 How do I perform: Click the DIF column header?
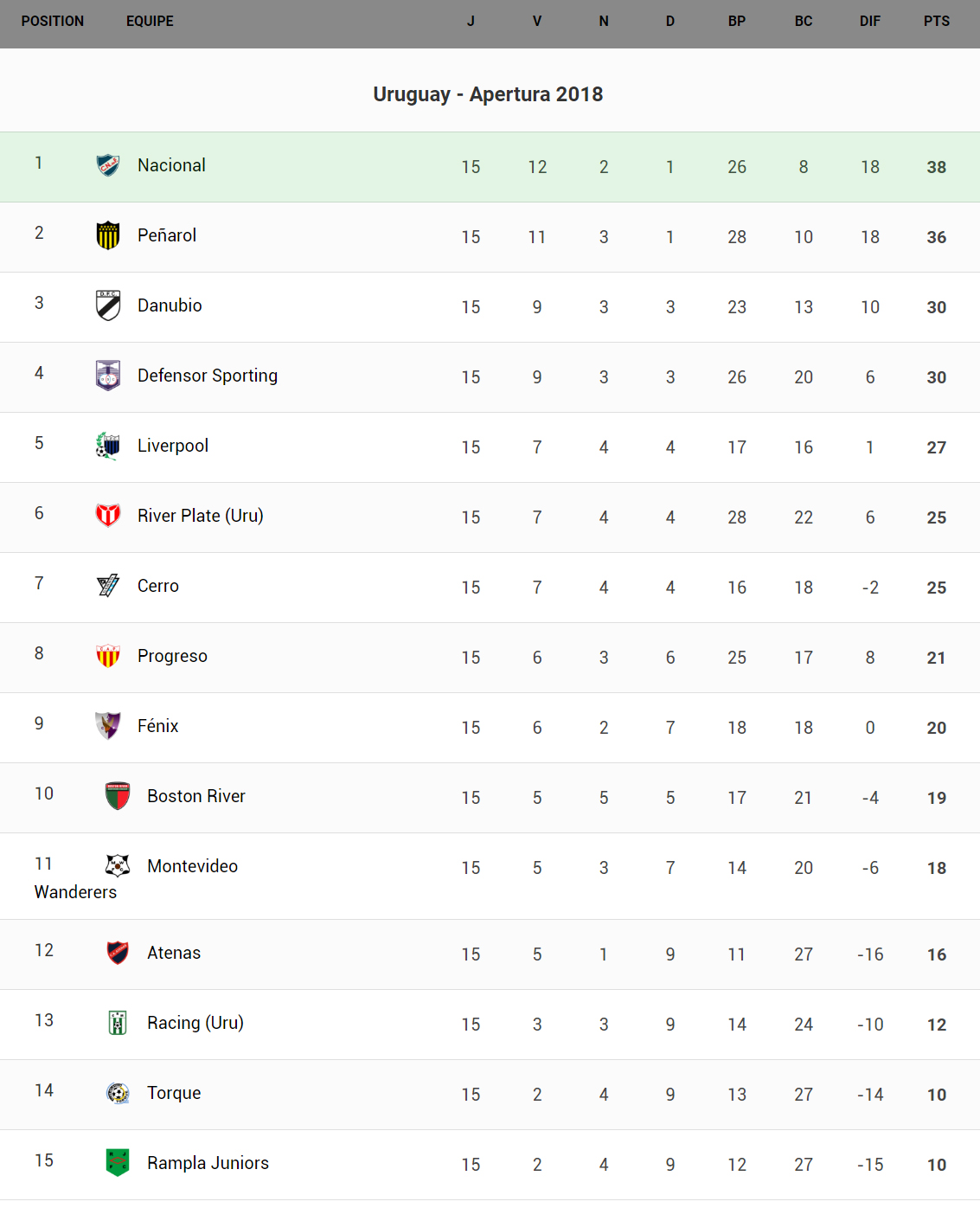tap(869, 21)
